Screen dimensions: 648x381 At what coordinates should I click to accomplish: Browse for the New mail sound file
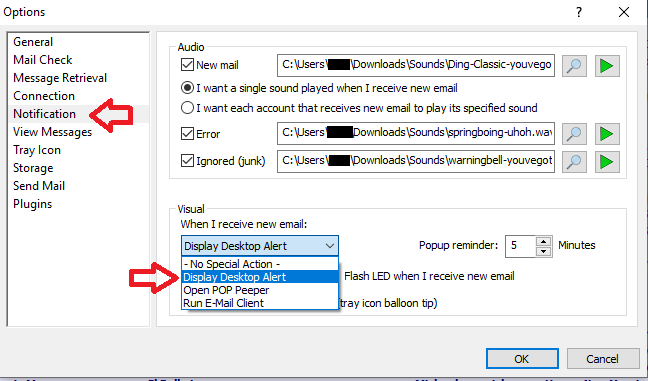(x=574, y=66)
